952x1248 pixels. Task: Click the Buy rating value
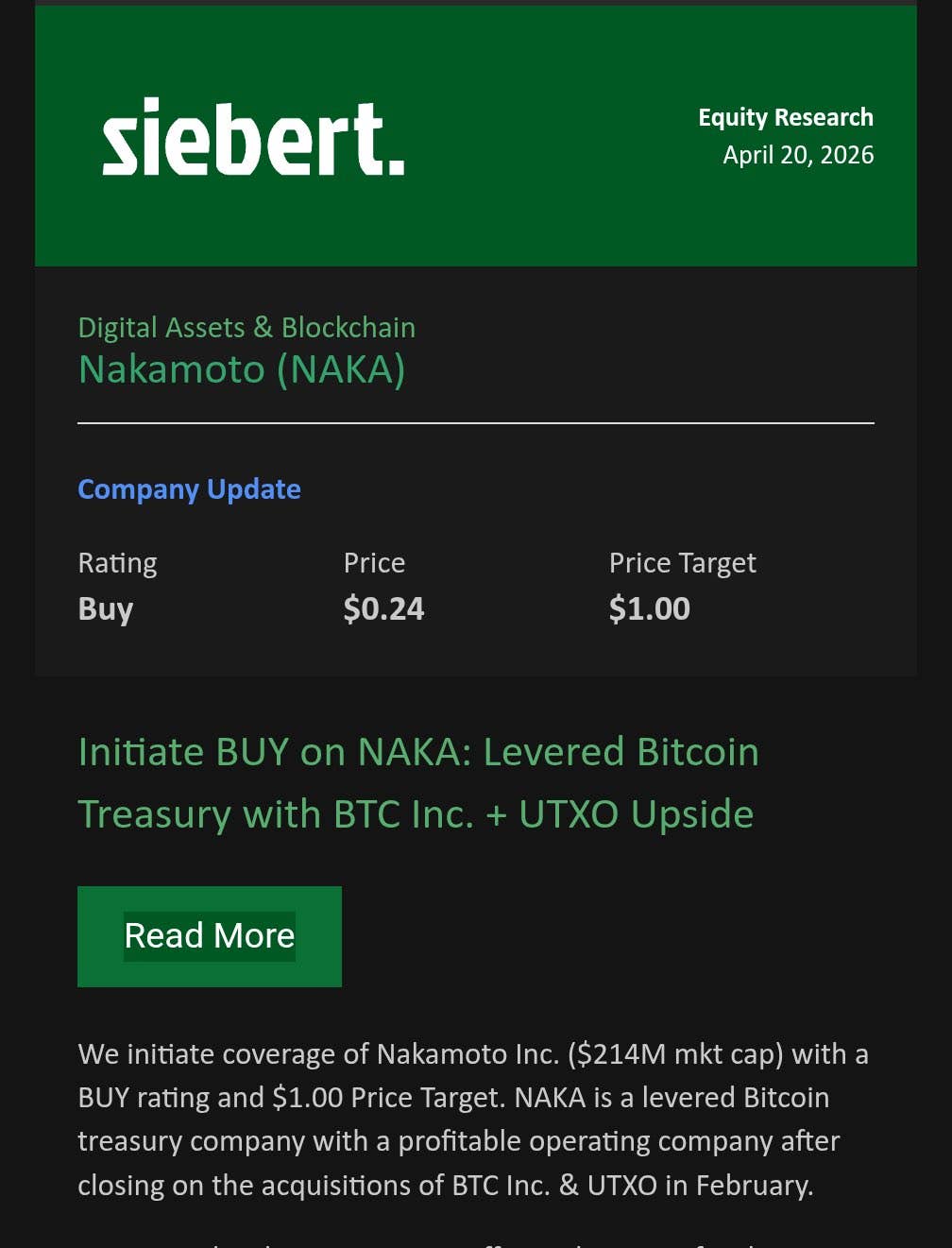pos(105,609)
